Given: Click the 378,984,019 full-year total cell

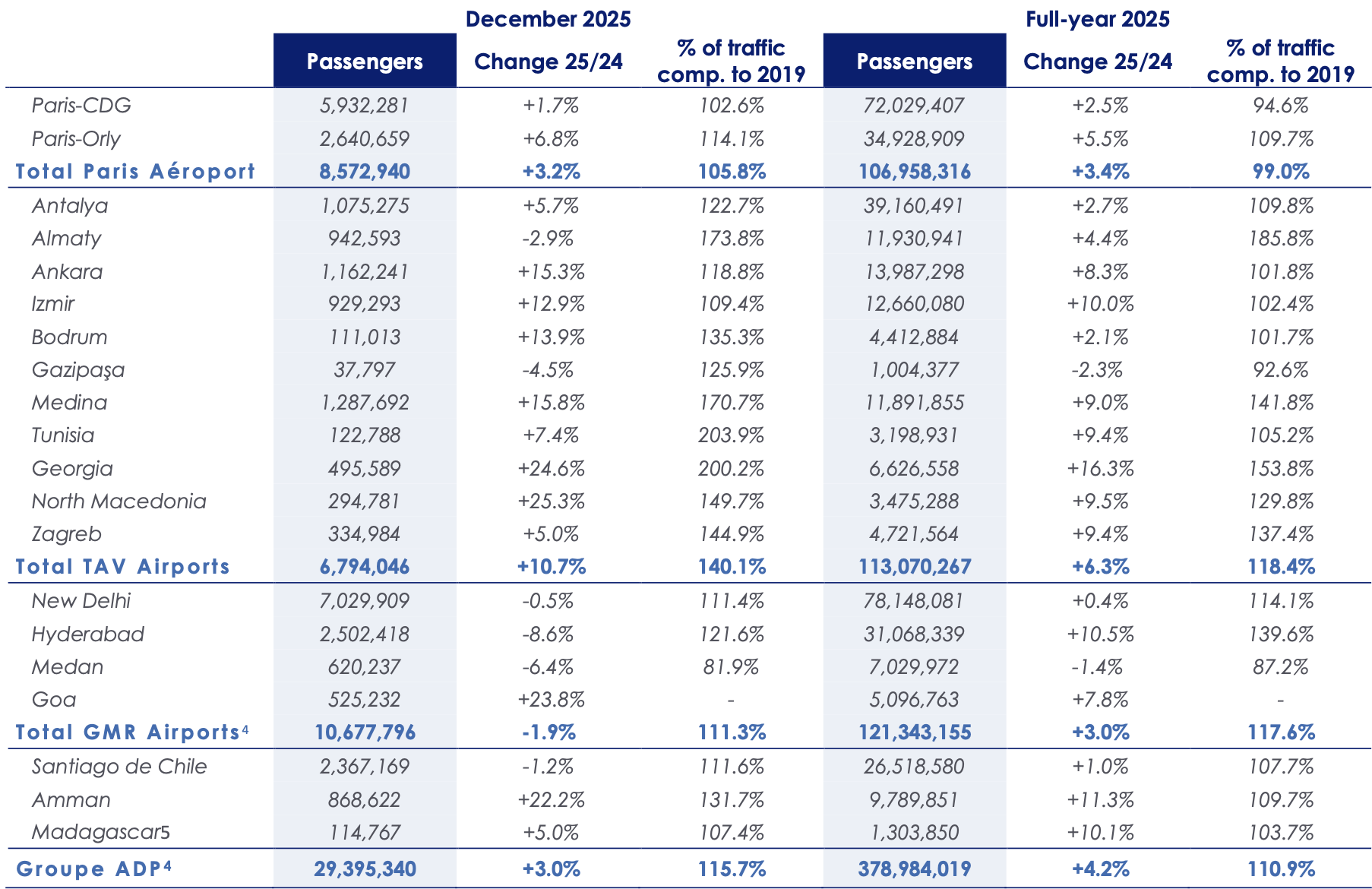Looking at the screenshot, I should [x=914, y=869].
